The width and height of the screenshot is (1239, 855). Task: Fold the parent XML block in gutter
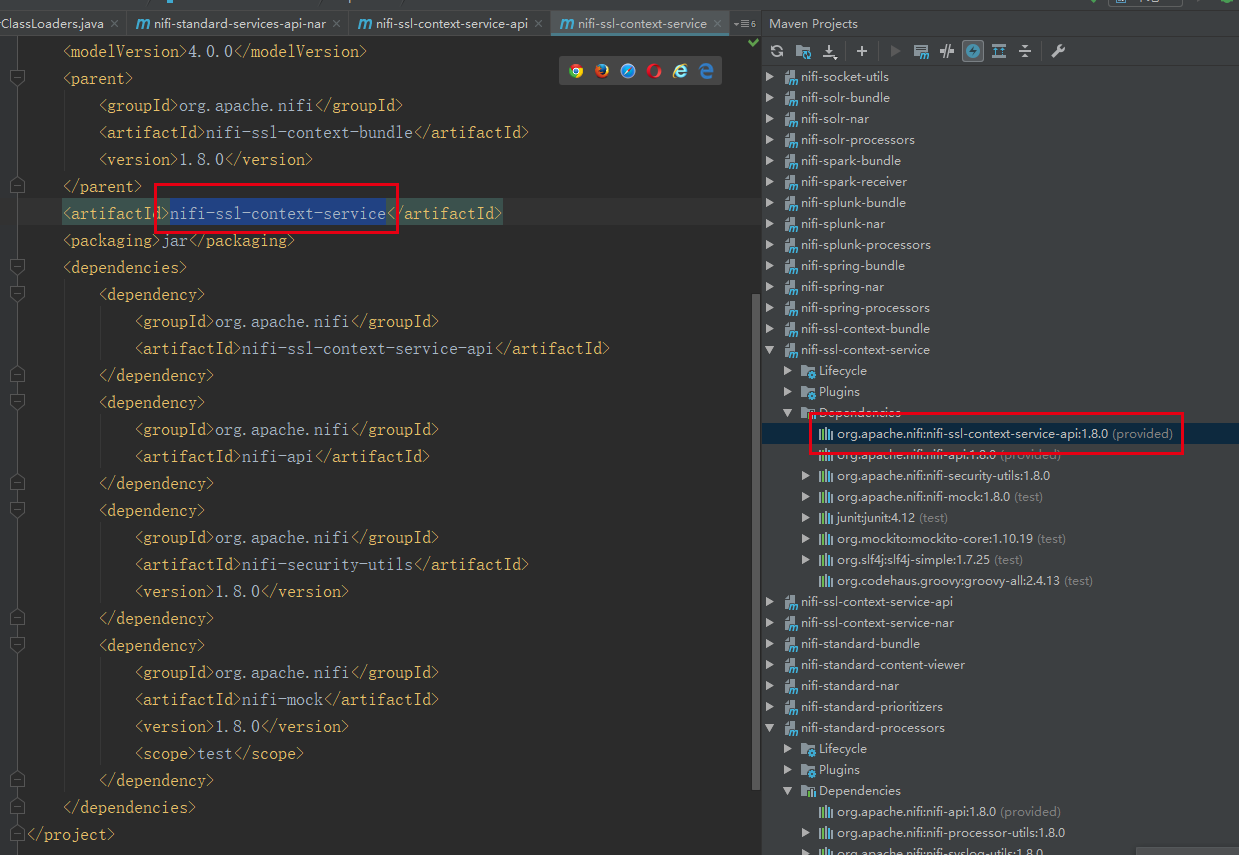tap(16, 78)
